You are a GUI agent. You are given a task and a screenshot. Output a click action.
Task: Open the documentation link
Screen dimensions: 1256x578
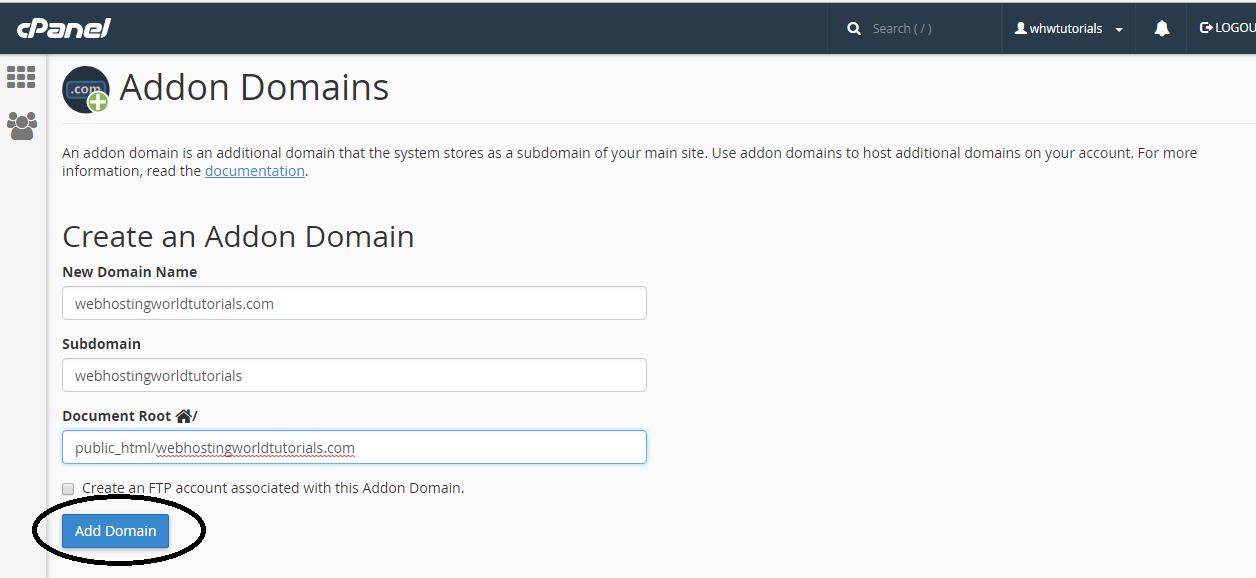point(254,170)
